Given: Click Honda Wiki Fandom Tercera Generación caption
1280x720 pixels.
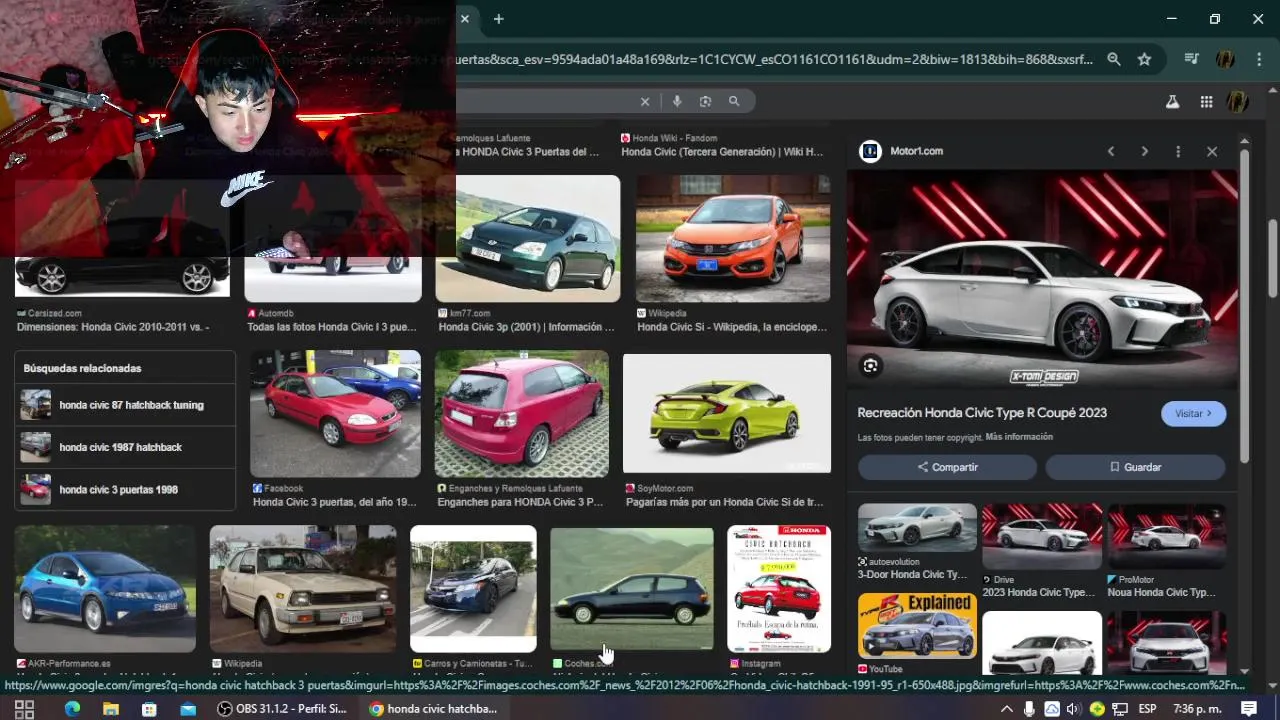Looking at the screenshot, I should (x=722, y=152).
